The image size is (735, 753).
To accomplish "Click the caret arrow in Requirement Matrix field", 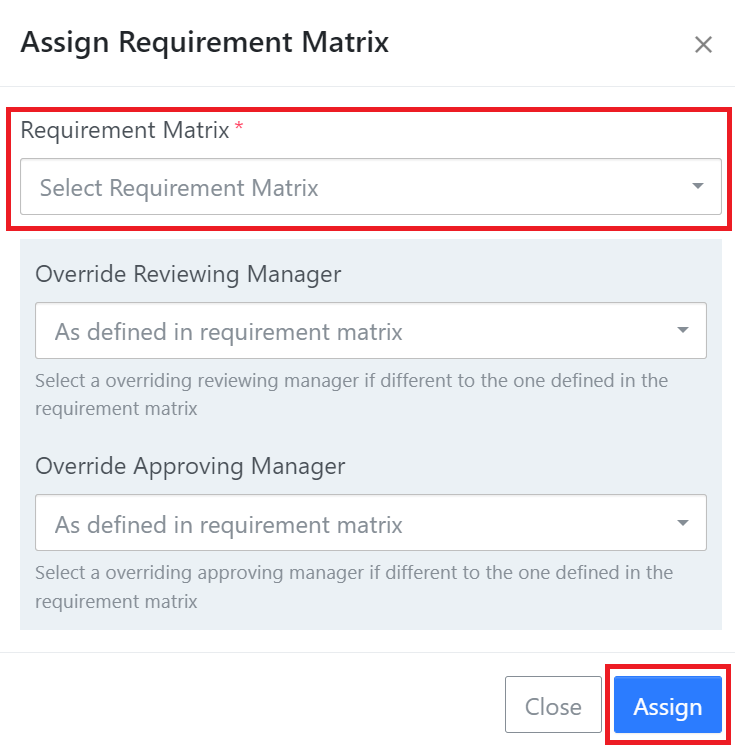I will (x=698, y=186).
